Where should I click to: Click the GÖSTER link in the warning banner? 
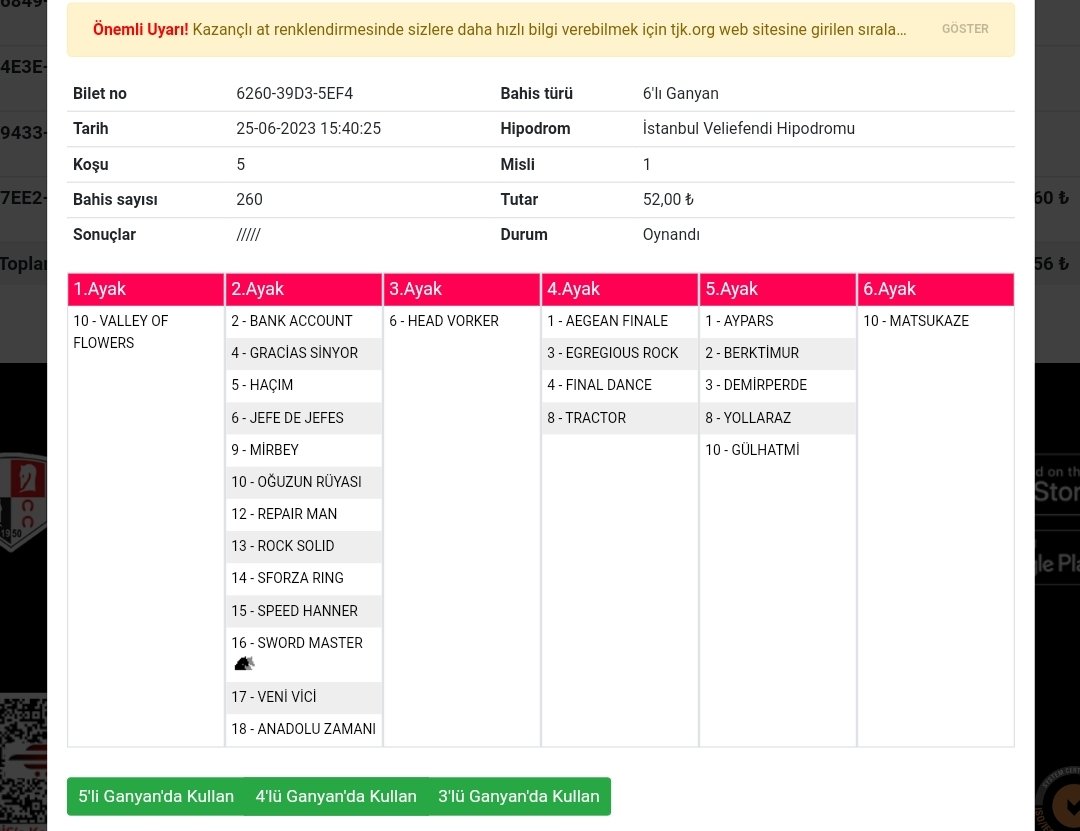point(965,29)
